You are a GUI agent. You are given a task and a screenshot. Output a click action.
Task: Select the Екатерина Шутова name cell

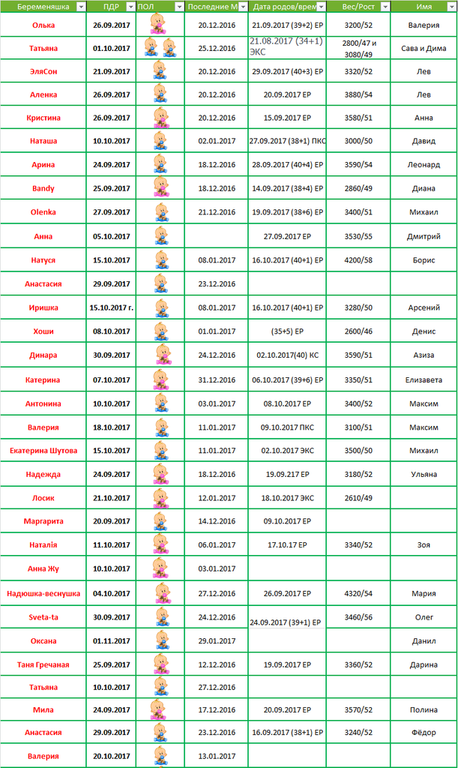[x=43, y=451]
